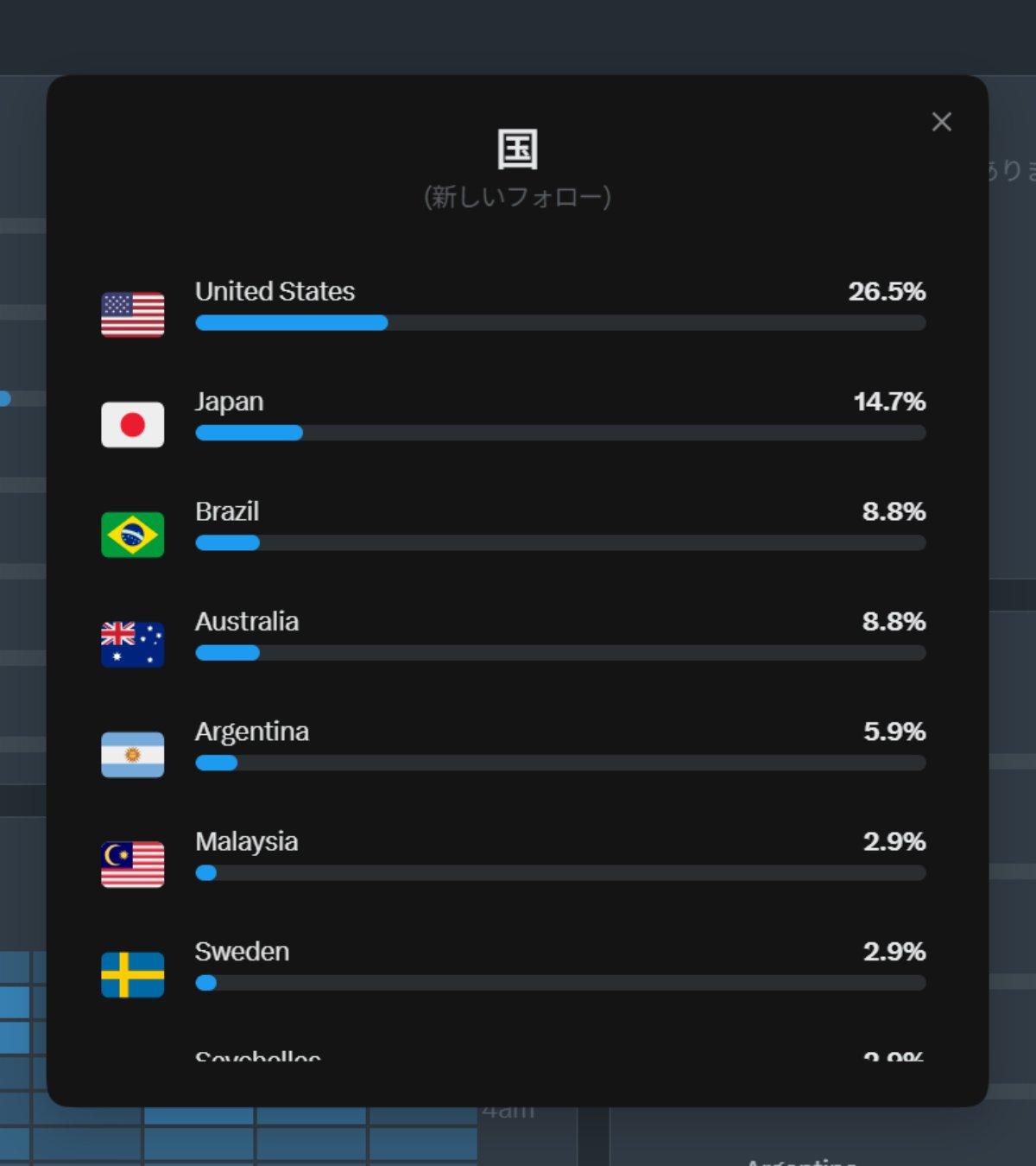Click the Argentina flag icon
This screenshot has height=1166, width=1036.
(132, 755)
